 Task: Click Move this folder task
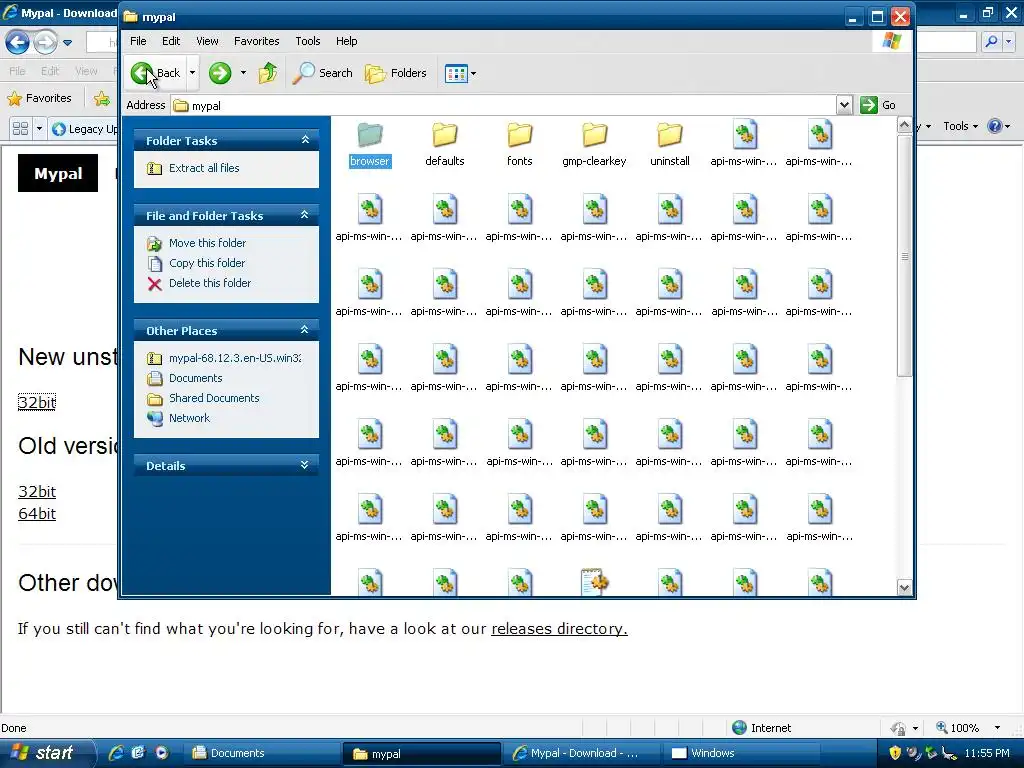pos(207,243)
